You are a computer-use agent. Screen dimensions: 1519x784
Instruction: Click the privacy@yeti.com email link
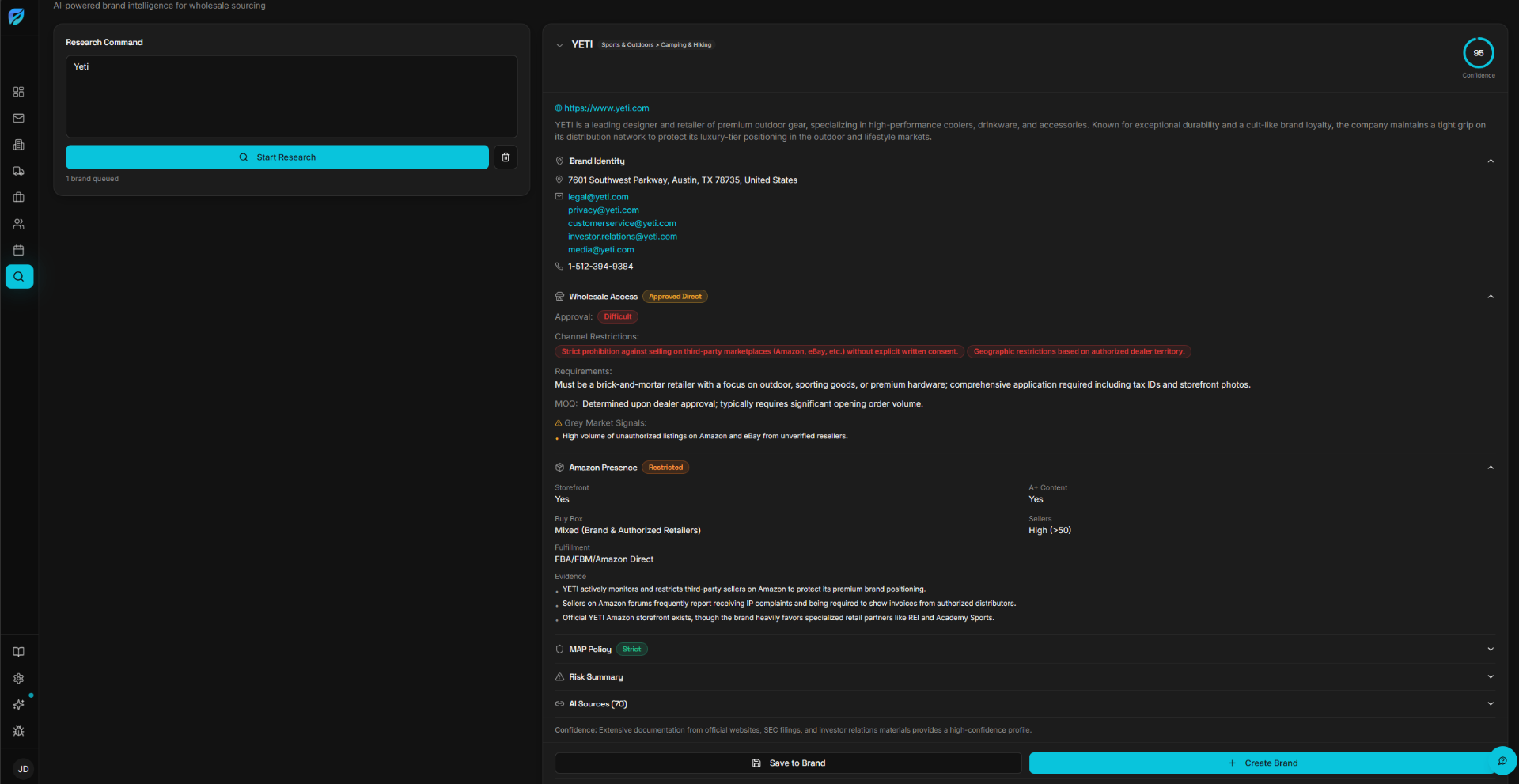click(x=604, y=210)
